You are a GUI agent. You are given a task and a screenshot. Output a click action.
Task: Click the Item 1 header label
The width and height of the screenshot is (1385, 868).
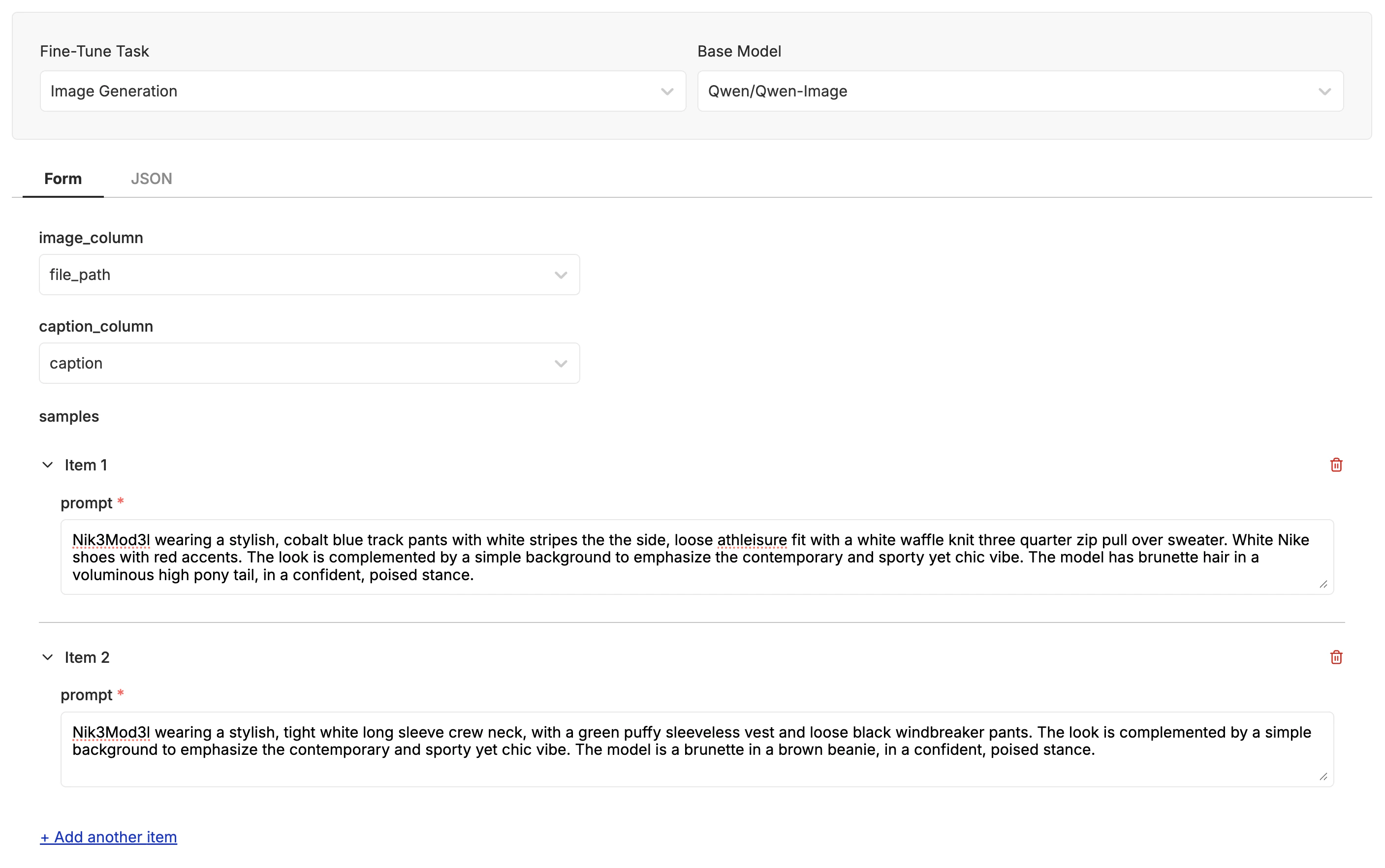point(86,465)
